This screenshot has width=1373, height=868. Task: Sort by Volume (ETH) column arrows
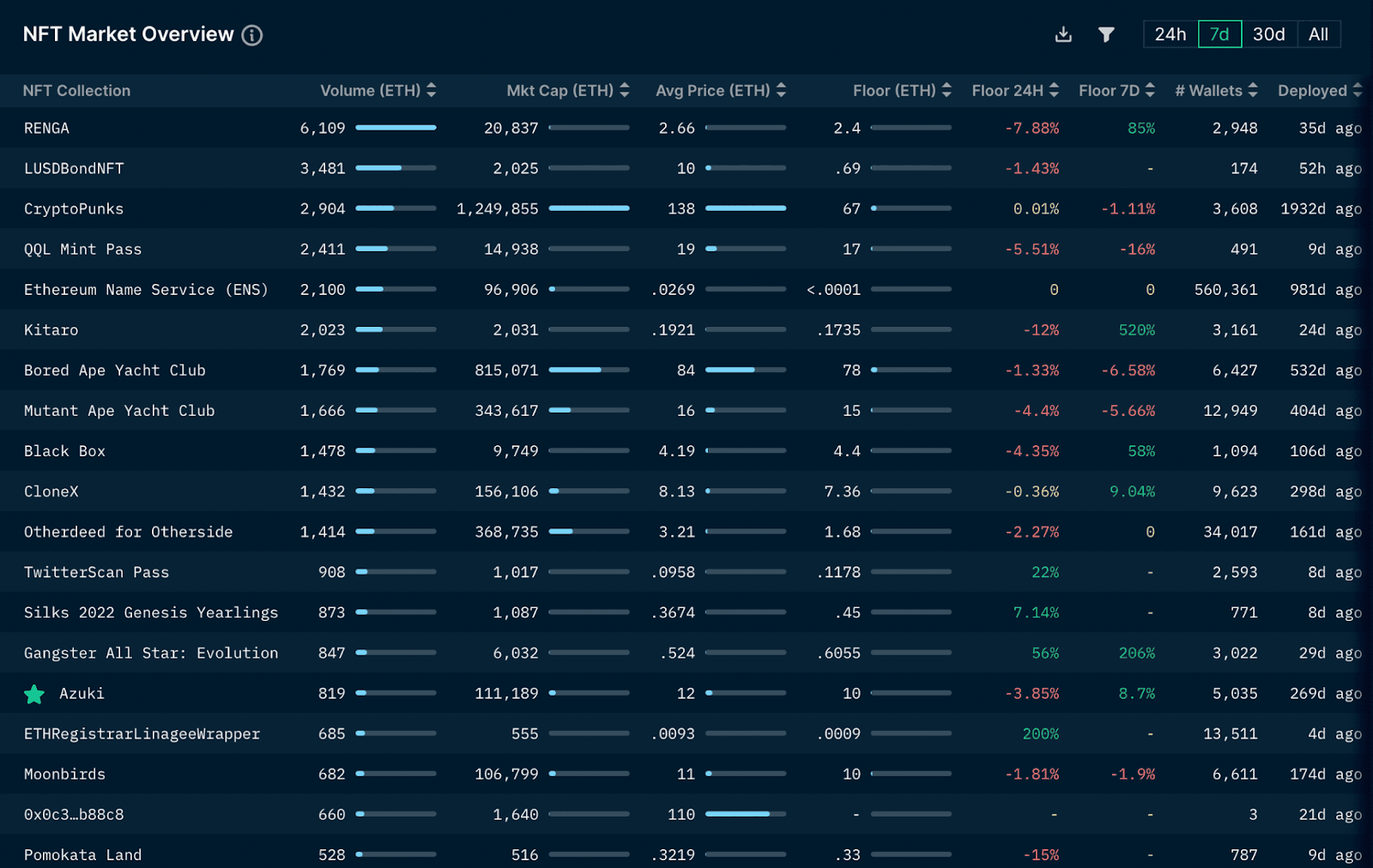(432, 90)
